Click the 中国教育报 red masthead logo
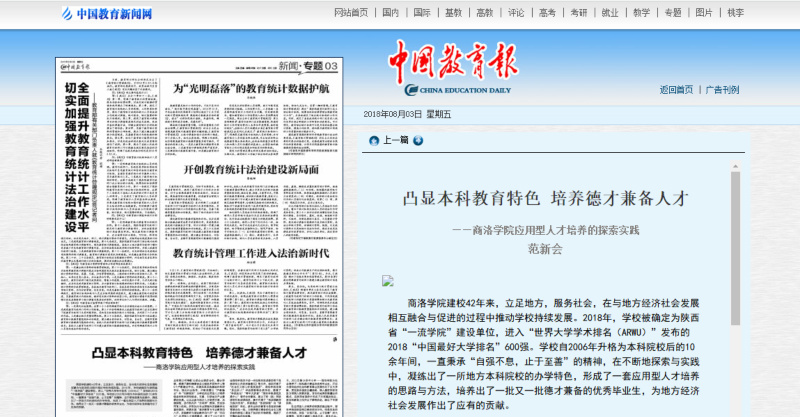 453,61
